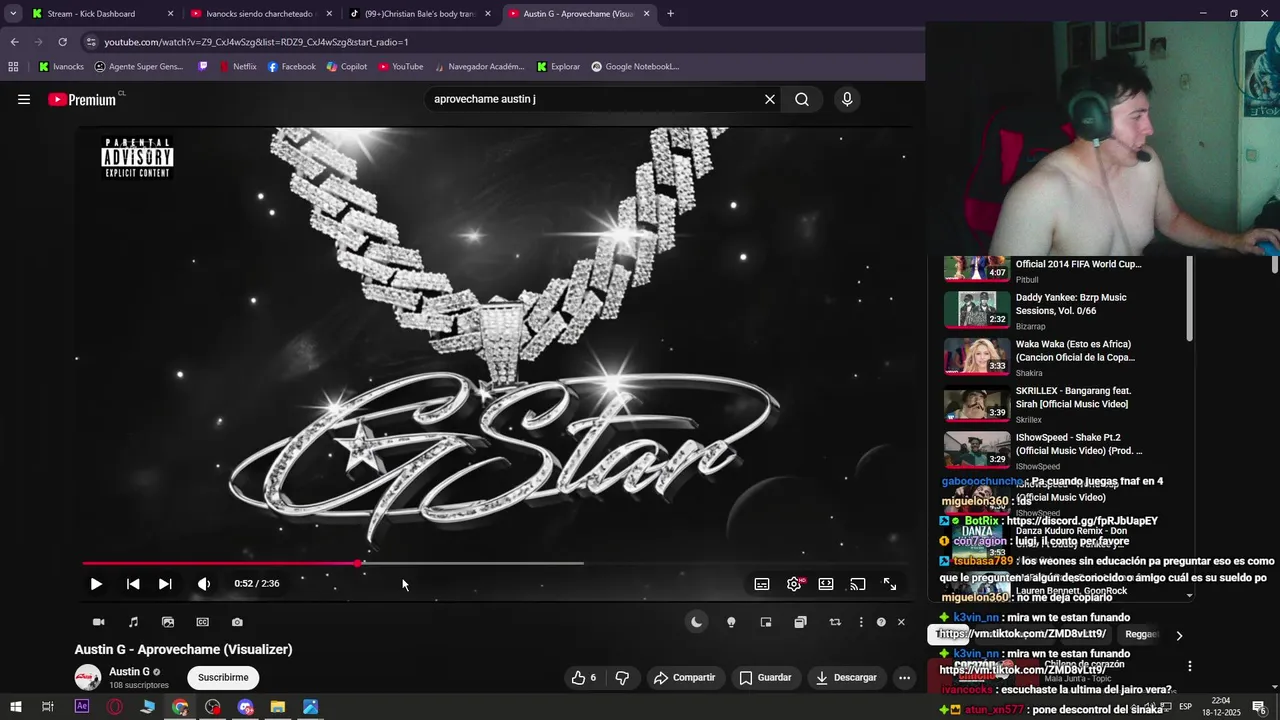Screen dimensions: 1280x720
Task: Open YouTube hamburger guide menu
Action: pos(24,99)
